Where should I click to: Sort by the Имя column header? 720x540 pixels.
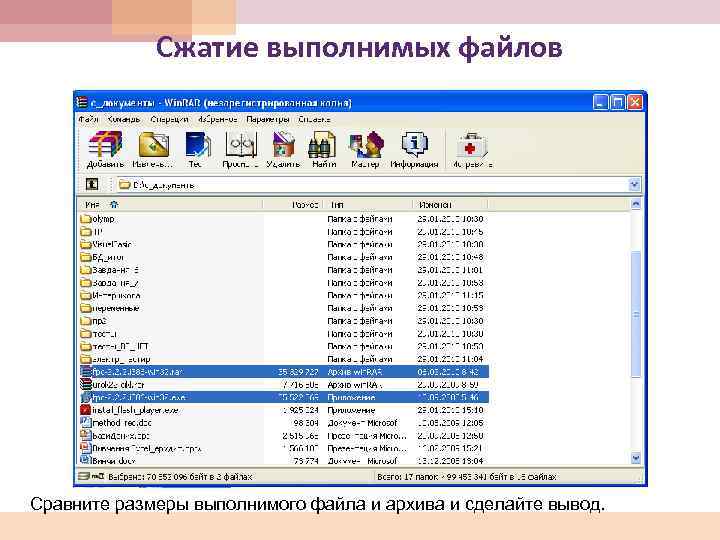click(x=170, y=205)
